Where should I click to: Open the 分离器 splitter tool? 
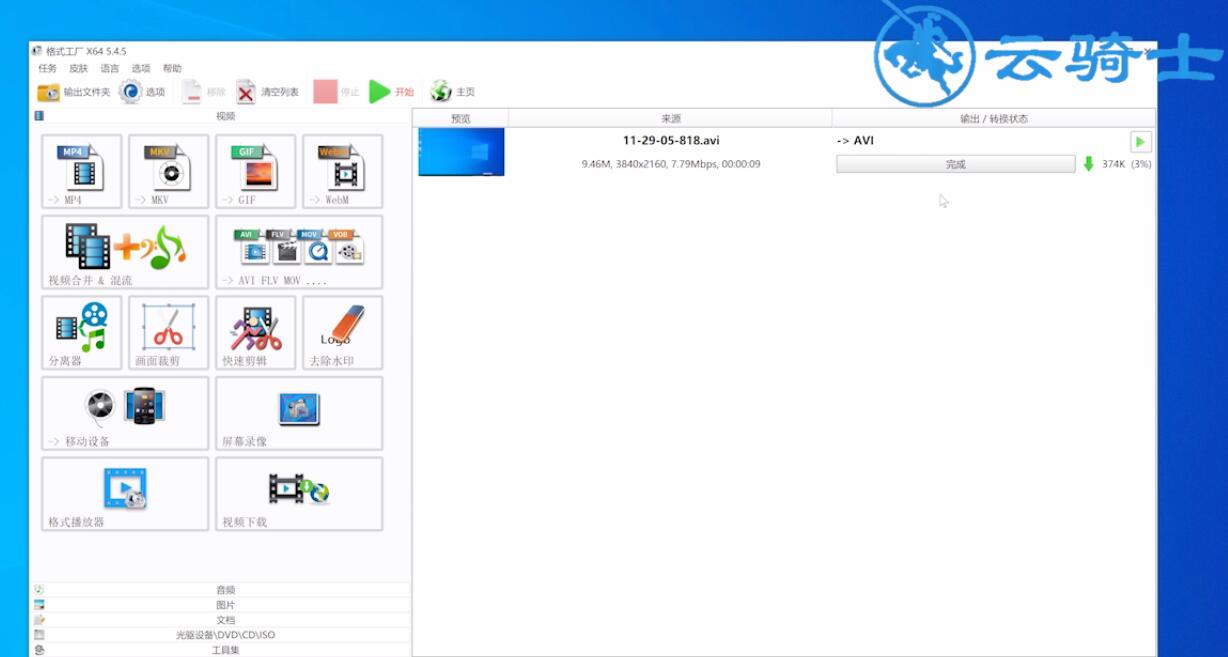(x=82, y=333)
